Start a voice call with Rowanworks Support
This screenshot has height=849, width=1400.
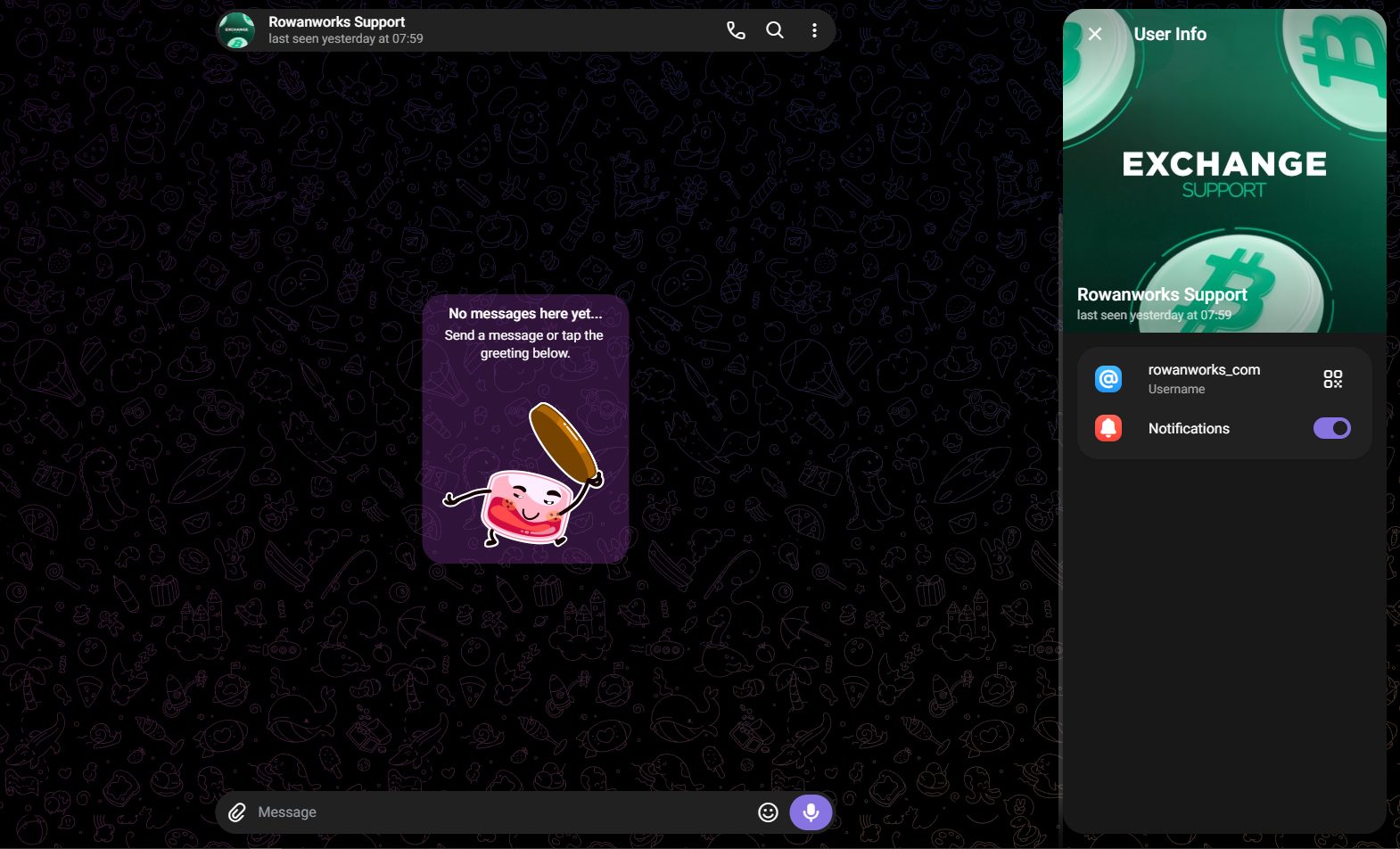coord(736,30)
